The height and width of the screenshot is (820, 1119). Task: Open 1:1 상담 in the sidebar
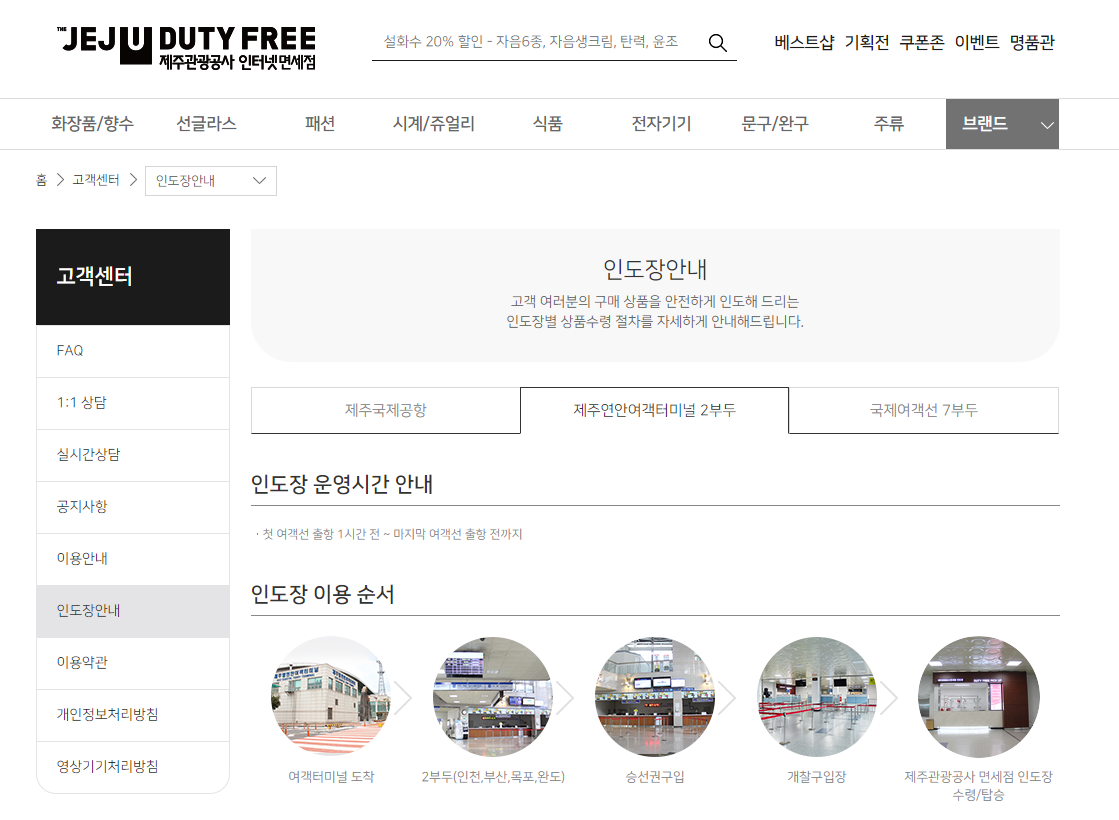[133, 403]
